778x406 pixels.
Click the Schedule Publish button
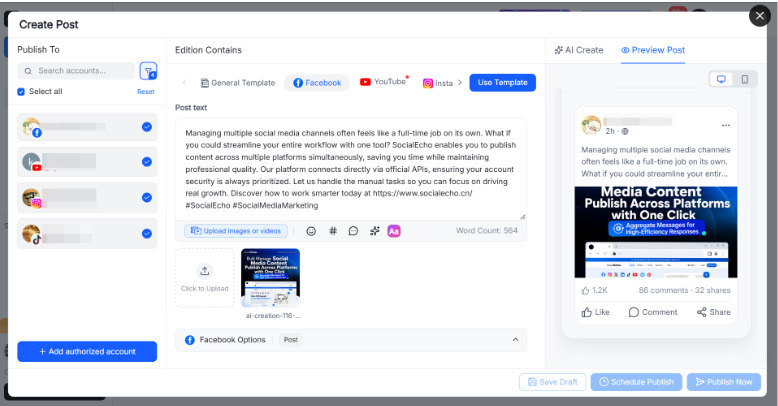[636, 382]
